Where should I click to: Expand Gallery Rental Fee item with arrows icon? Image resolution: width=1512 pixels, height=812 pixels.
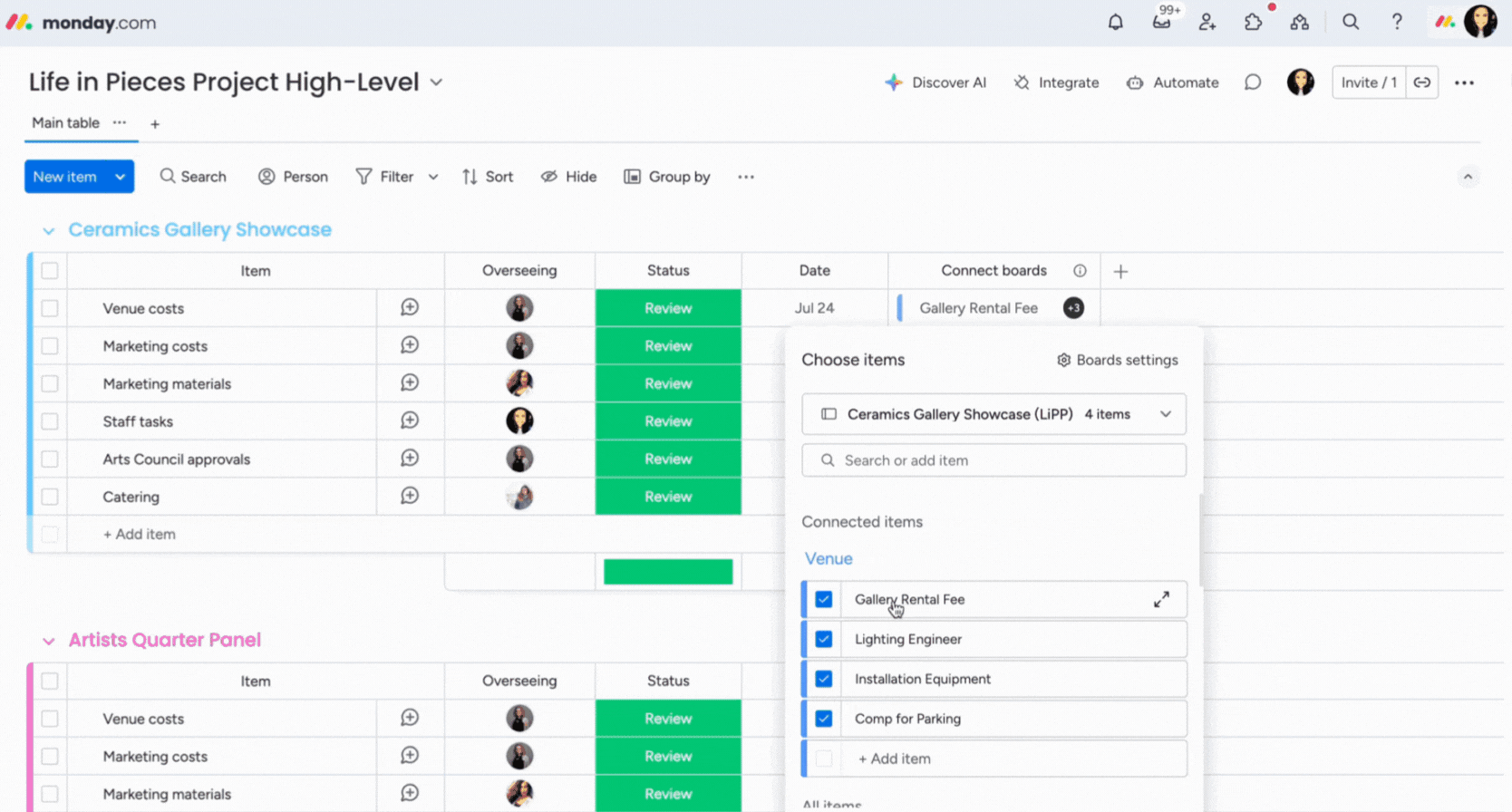(1161, 599)
